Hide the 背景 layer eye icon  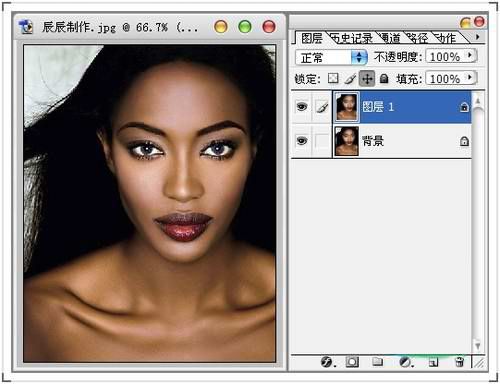(x=302, y=141)
